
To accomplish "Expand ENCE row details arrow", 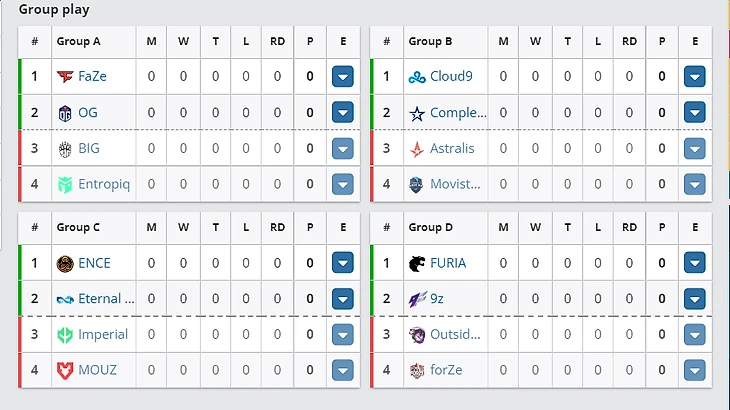I will 343,263.
